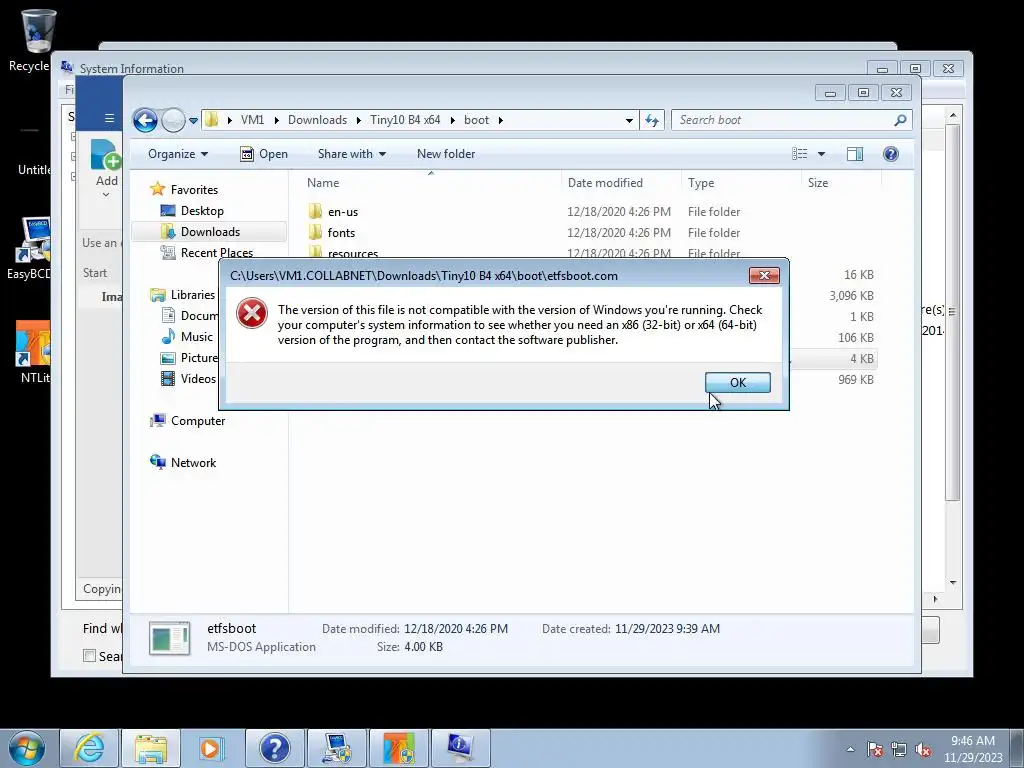Open Recent Places in the navigation pane
The image size is (1024, 768).
tap(216, 253)
